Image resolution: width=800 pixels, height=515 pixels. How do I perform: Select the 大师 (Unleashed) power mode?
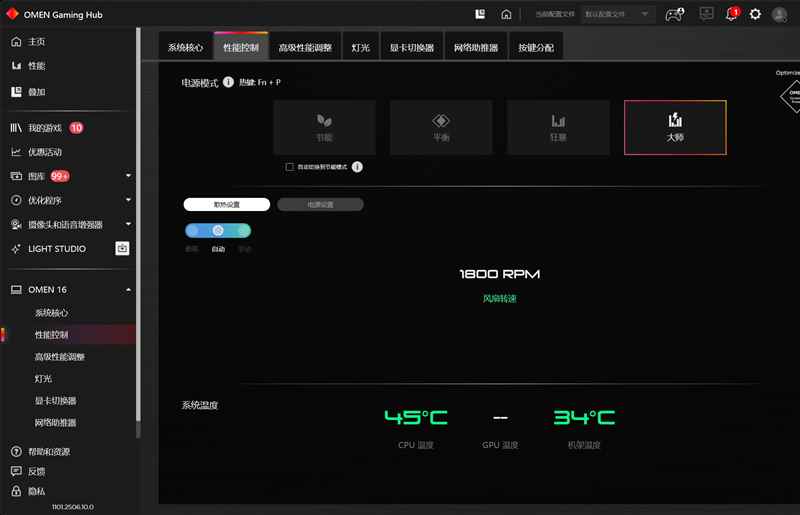click(x=675, y=128)
